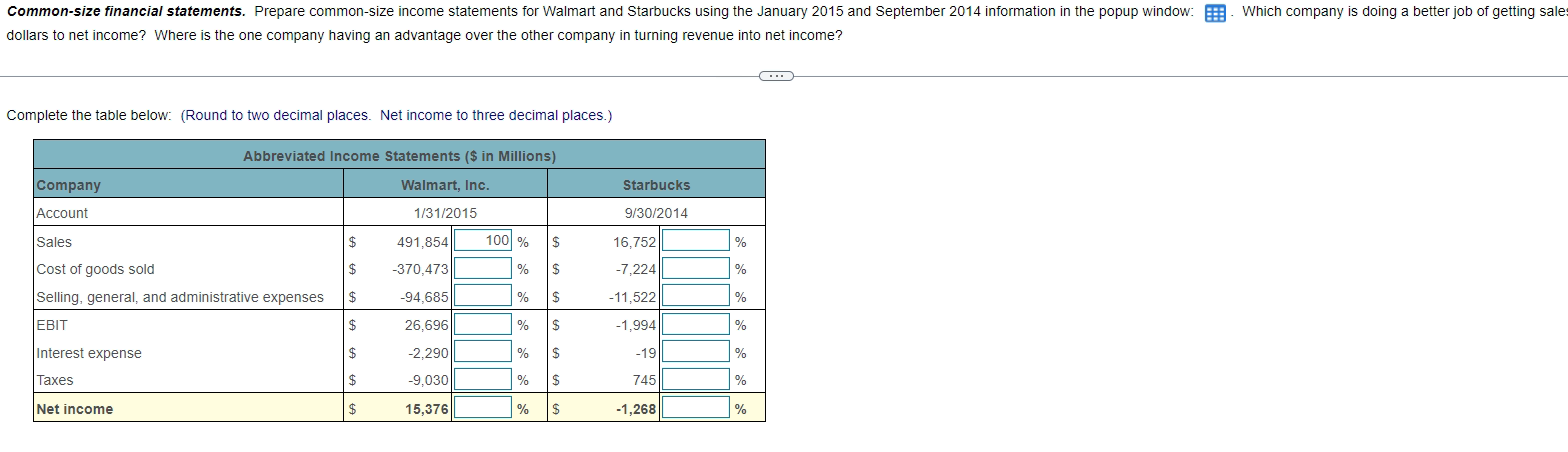Select the Walmart SG&A value -94,685
This screenshot has height=452, width=1568.
pyautogui.click(x=424, y=297)
